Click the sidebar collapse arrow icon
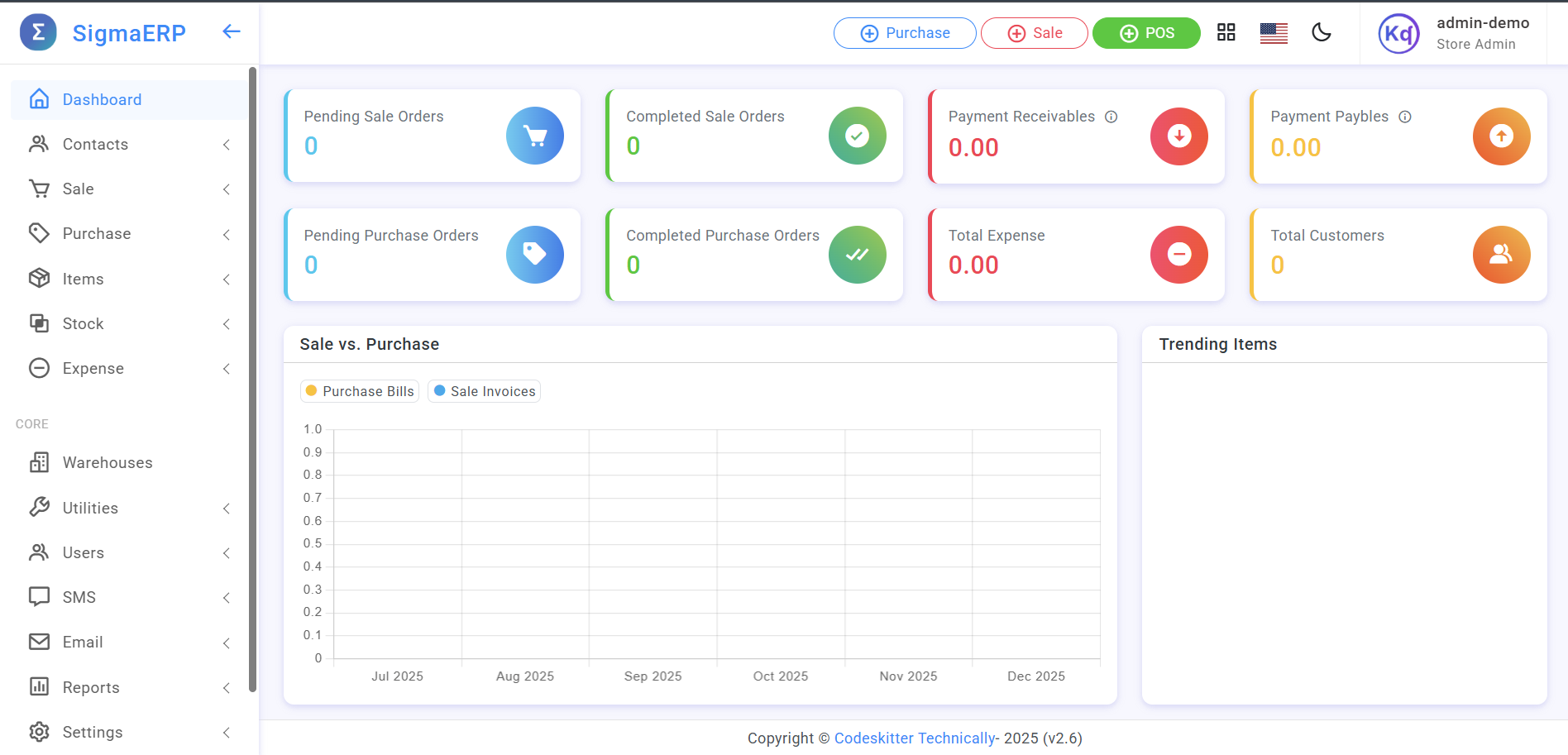 (232, 31)
